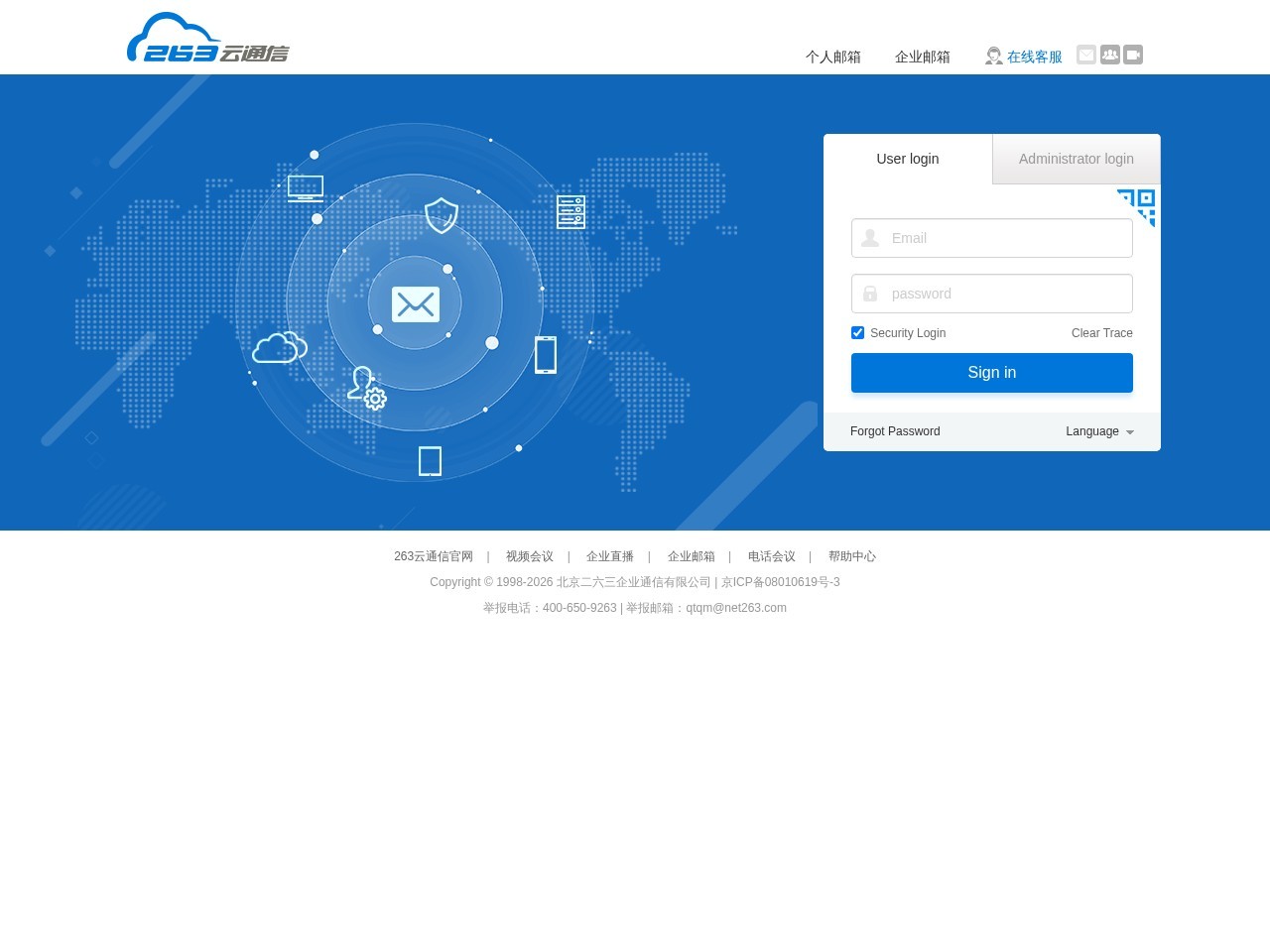The width and height of the screenshot is (1270, 952).
Task: Open the group contacts icon in the header
Action: (x=1109, y=56)
